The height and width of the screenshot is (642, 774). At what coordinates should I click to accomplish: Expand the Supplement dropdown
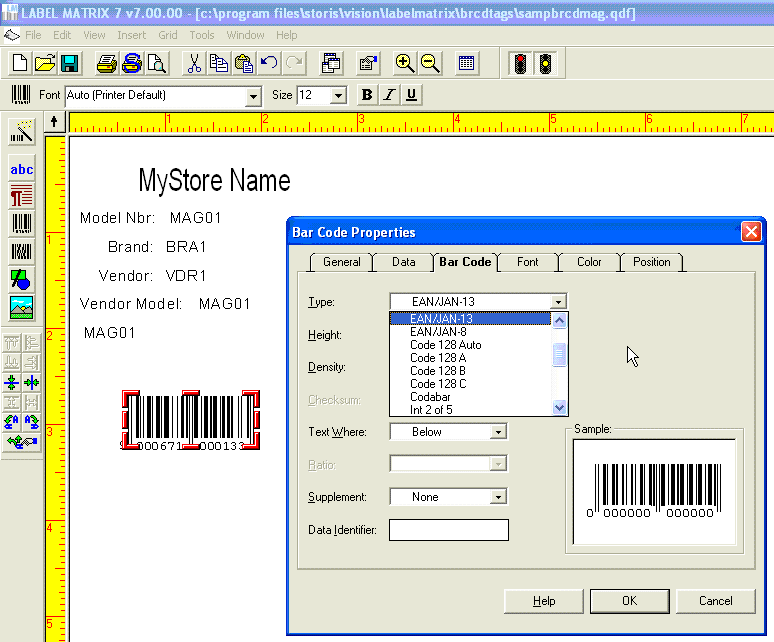coord(498,497)
